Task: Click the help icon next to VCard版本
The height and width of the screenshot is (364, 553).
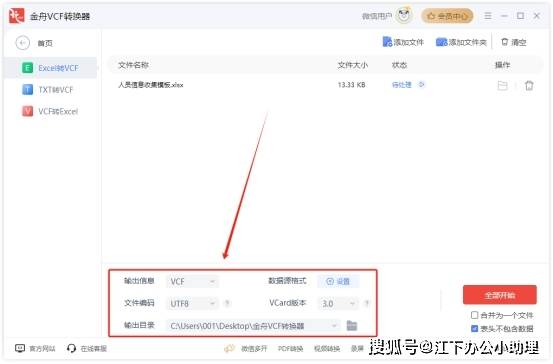Action: click(x=367, y=303)
